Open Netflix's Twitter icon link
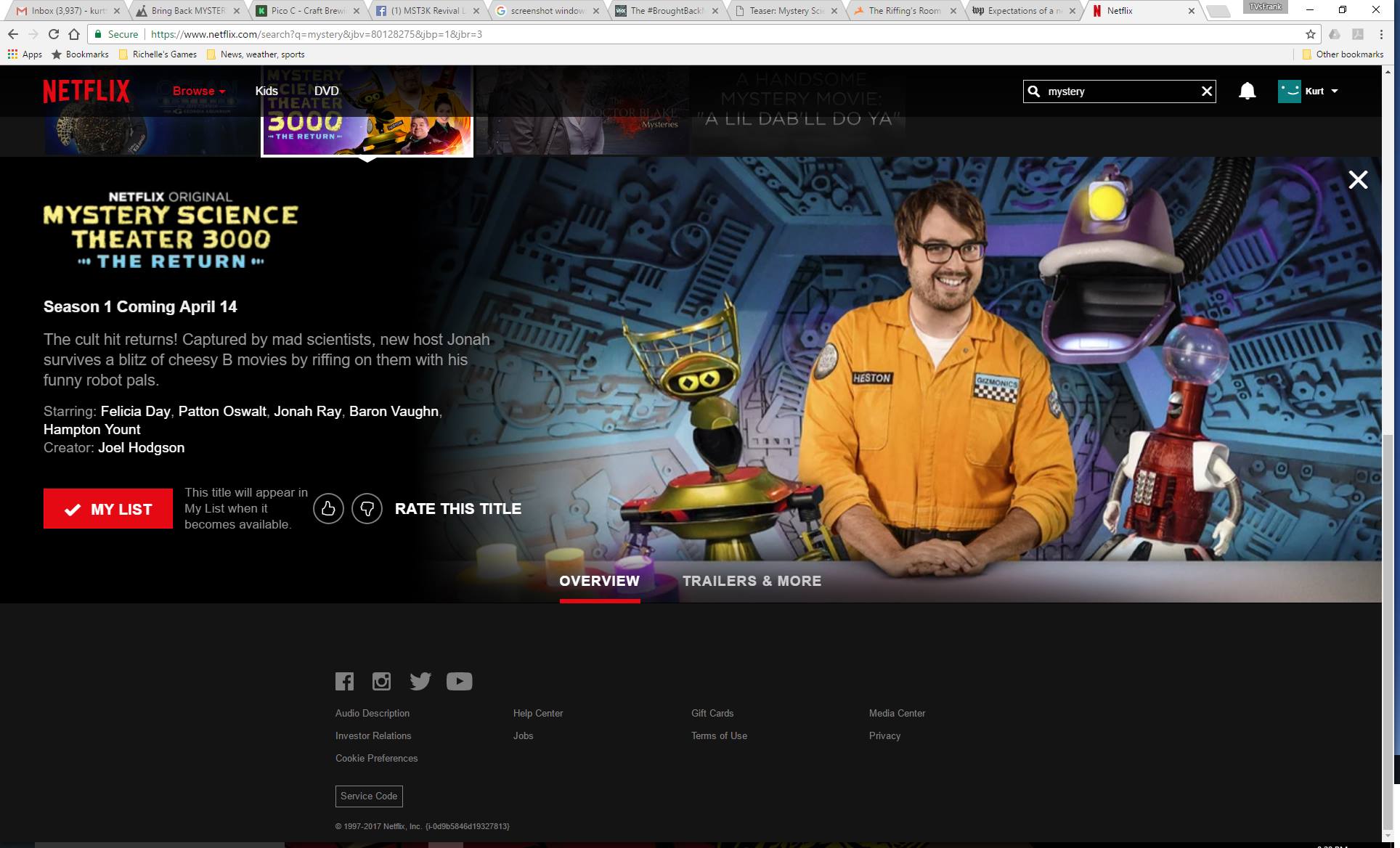This screenshot has width=1400, height=848. [x=420, y=681]
